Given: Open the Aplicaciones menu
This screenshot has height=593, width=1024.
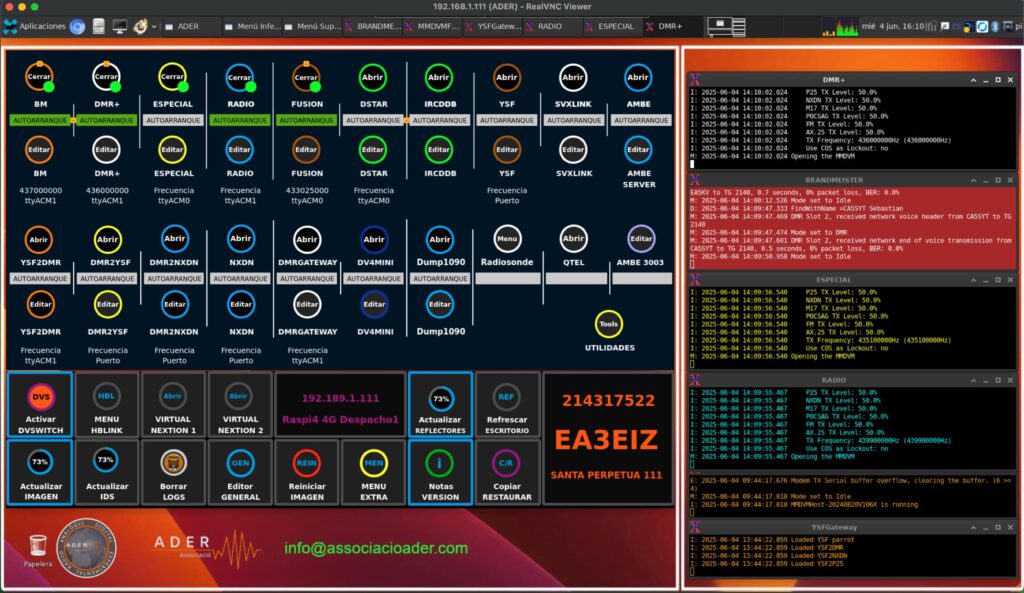Looking at the screenshot, I should point(35,26).
